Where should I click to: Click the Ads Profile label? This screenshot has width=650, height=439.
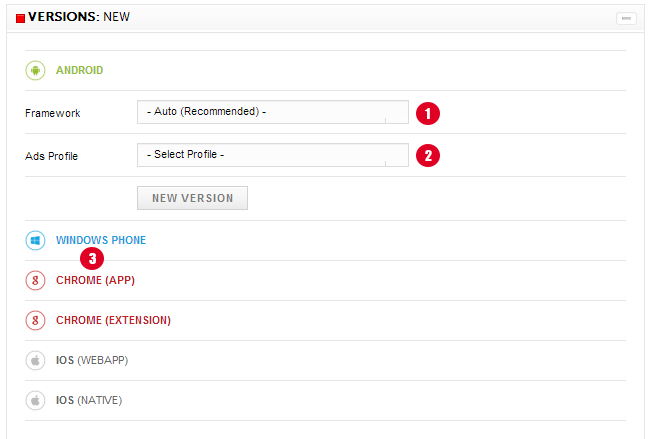pos(51,156)
